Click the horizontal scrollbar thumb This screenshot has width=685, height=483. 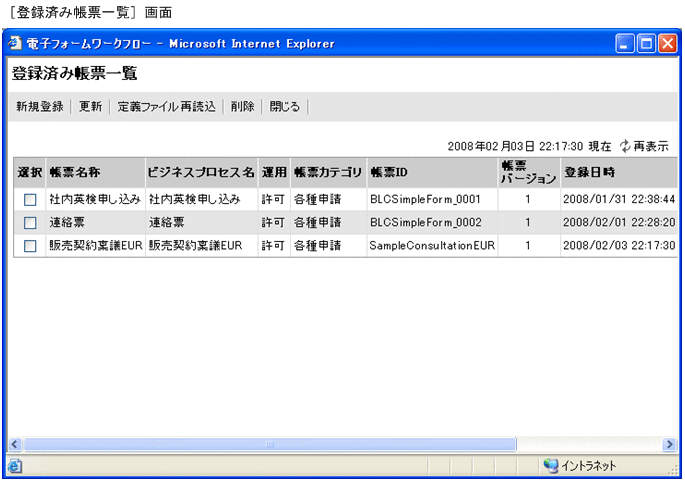click(270, 445)
